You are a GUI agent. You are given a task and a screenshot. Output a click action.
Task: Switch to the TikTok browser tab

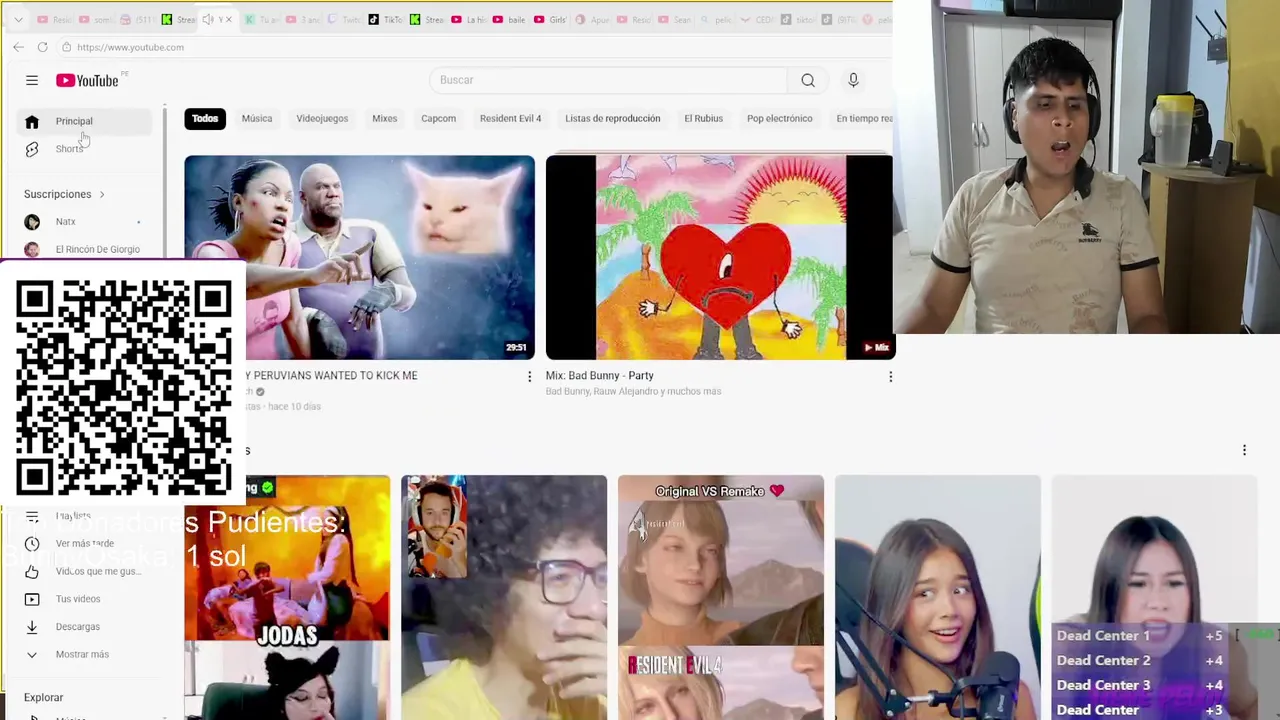(384, 20)
